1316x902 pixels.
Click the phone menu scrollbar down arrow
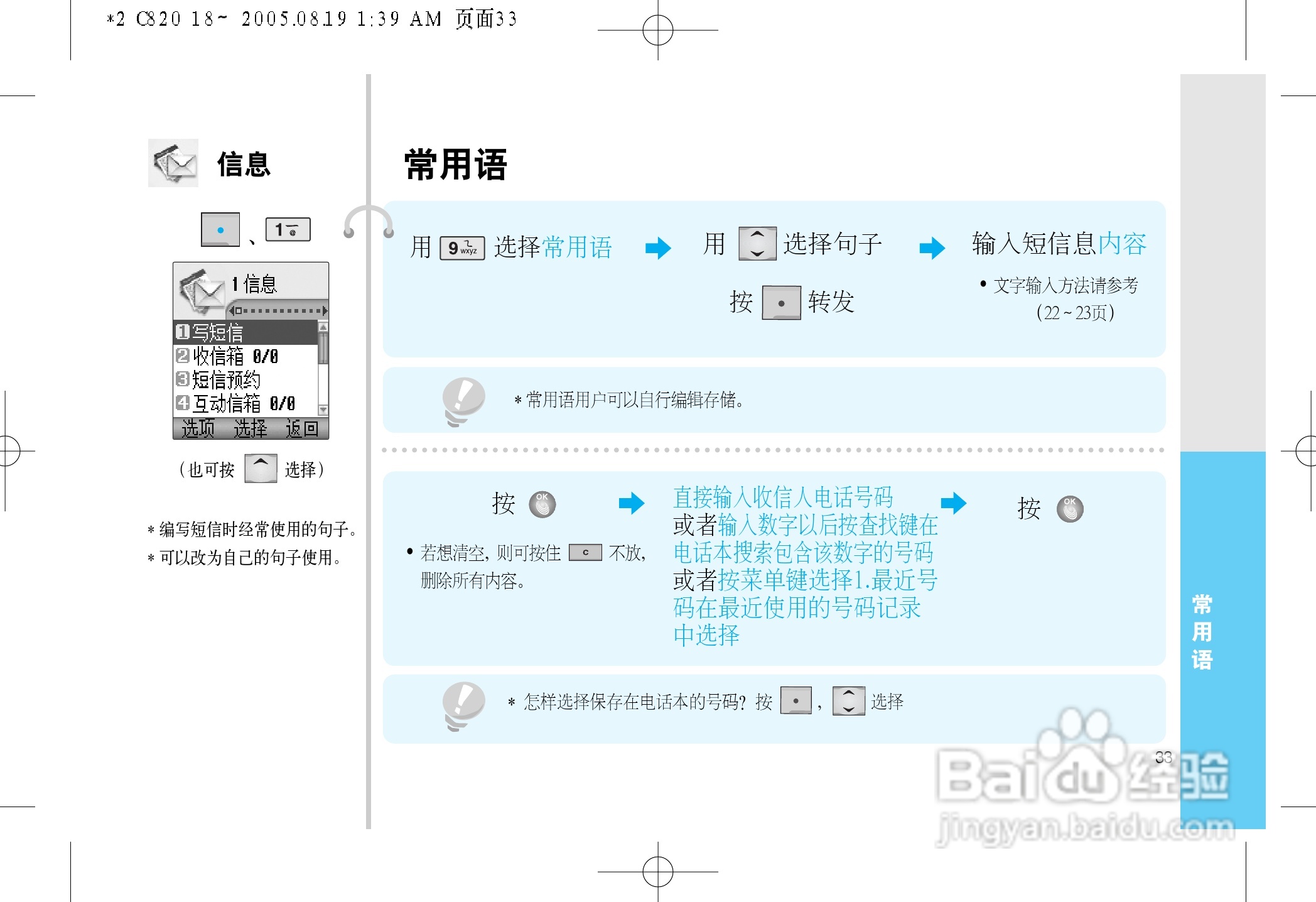[323, 410]
